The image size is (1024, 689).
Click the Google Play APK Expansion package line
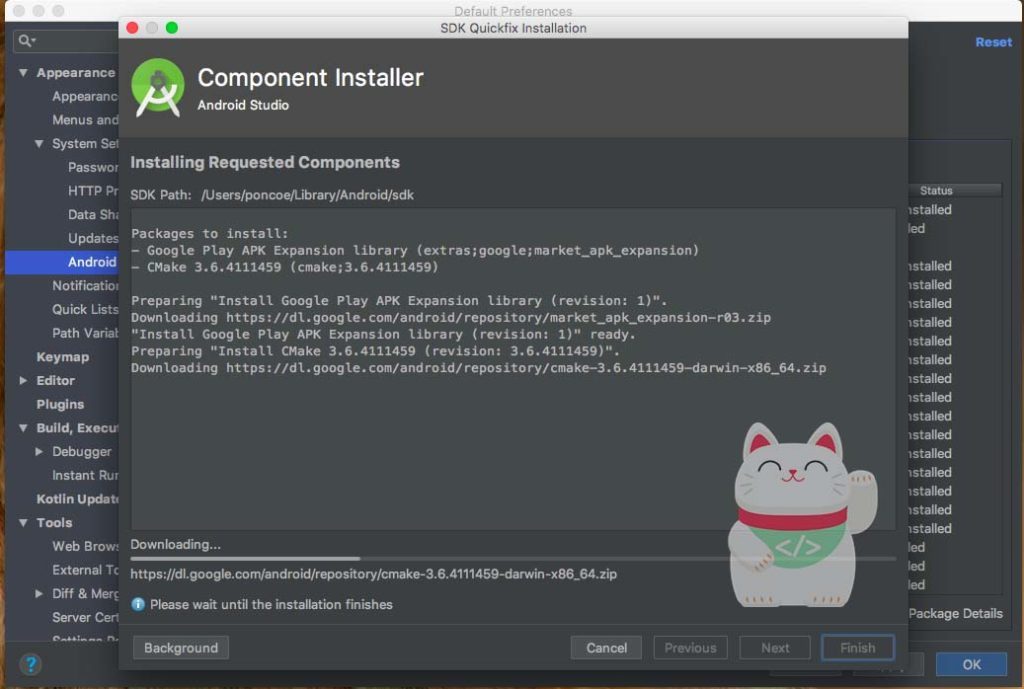(415, 250)
